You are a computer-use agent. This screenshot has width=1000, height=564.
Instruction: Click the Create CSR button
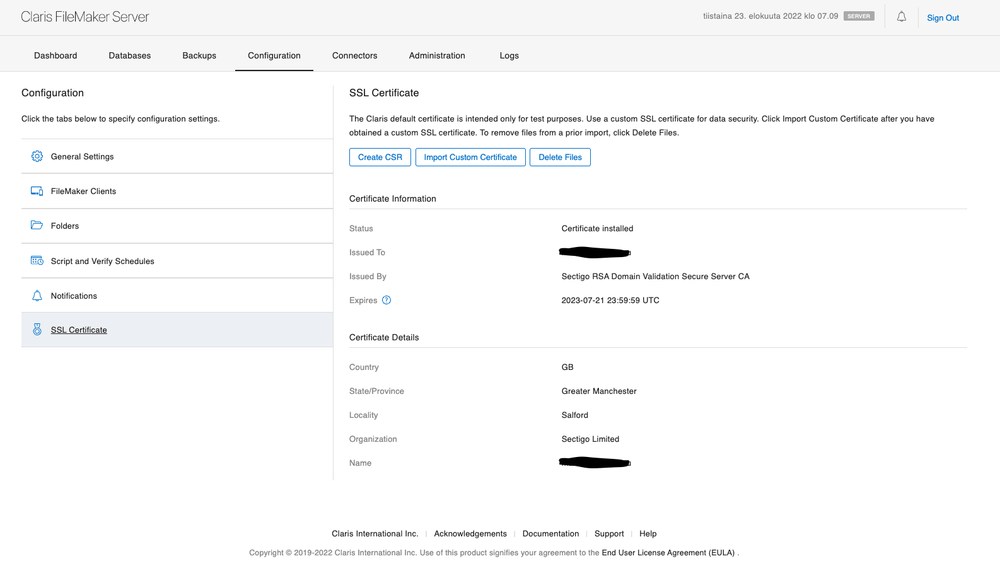coord(380,157)
